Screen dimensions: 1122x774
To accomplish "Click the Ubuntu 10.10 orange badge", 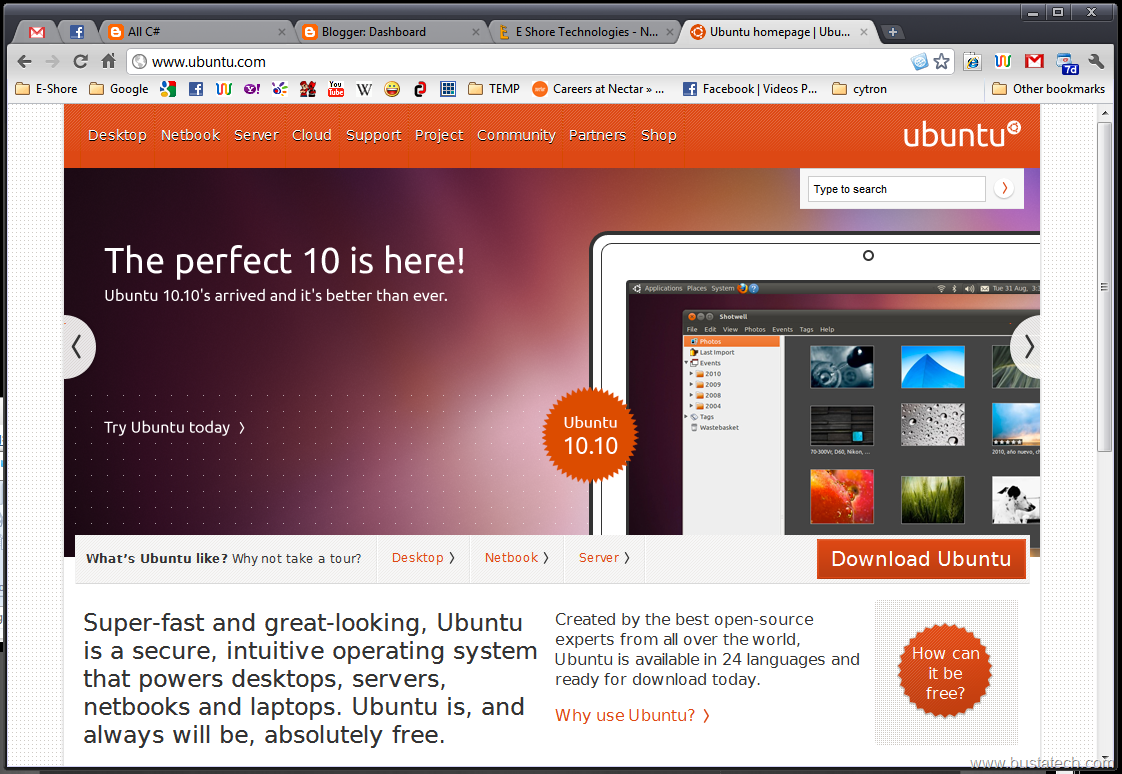I will (x=590, y=434).
